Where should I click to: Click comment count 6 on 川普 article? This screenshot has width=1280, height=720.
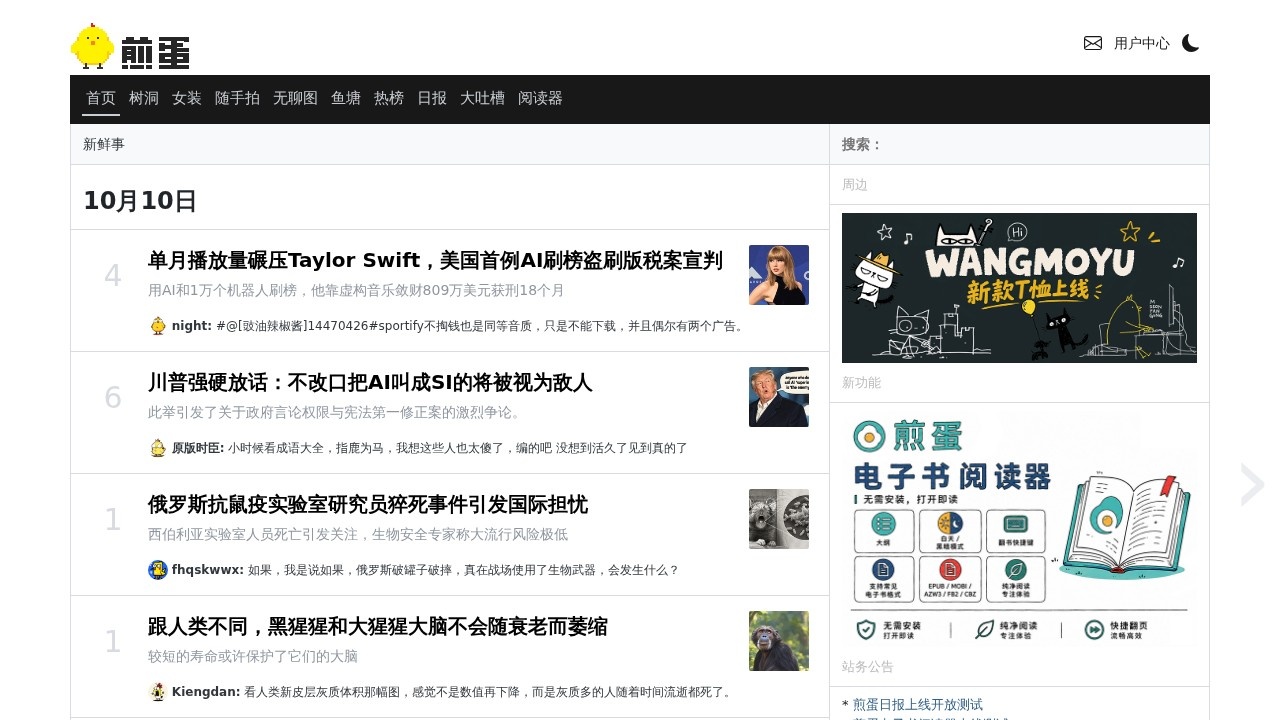(113, 398)
